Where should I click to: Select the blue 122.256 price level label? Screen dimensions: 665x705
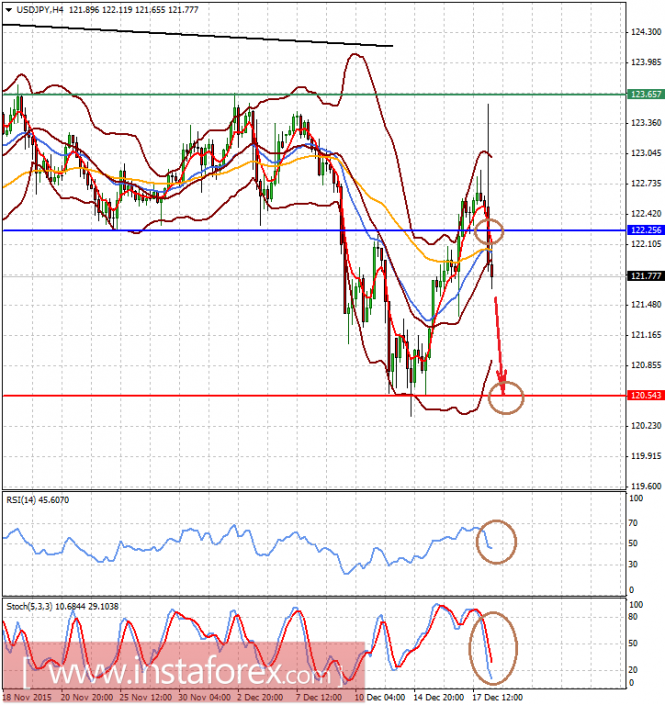pos(646,230)
